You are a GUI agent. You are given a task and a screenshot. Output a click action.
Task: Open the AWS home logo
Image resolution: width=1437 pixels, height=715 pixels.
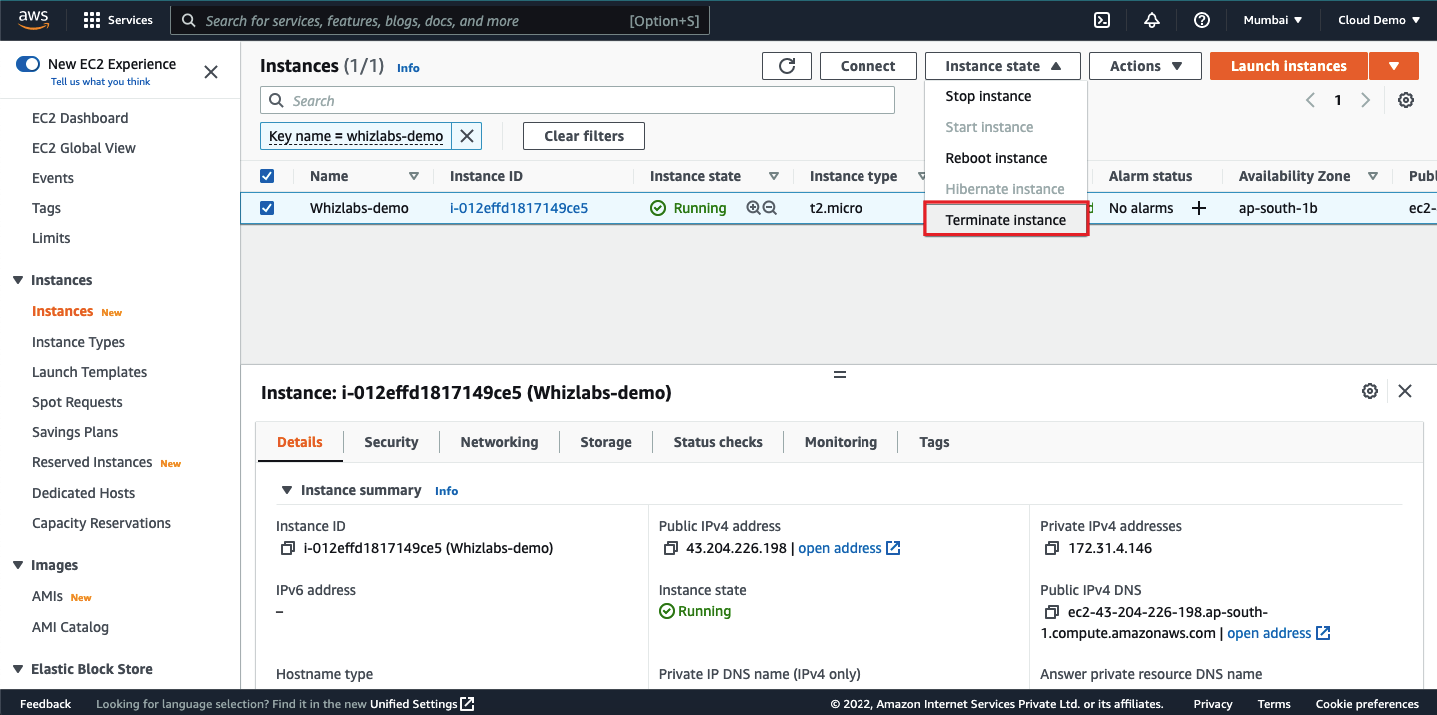[34, 19]
